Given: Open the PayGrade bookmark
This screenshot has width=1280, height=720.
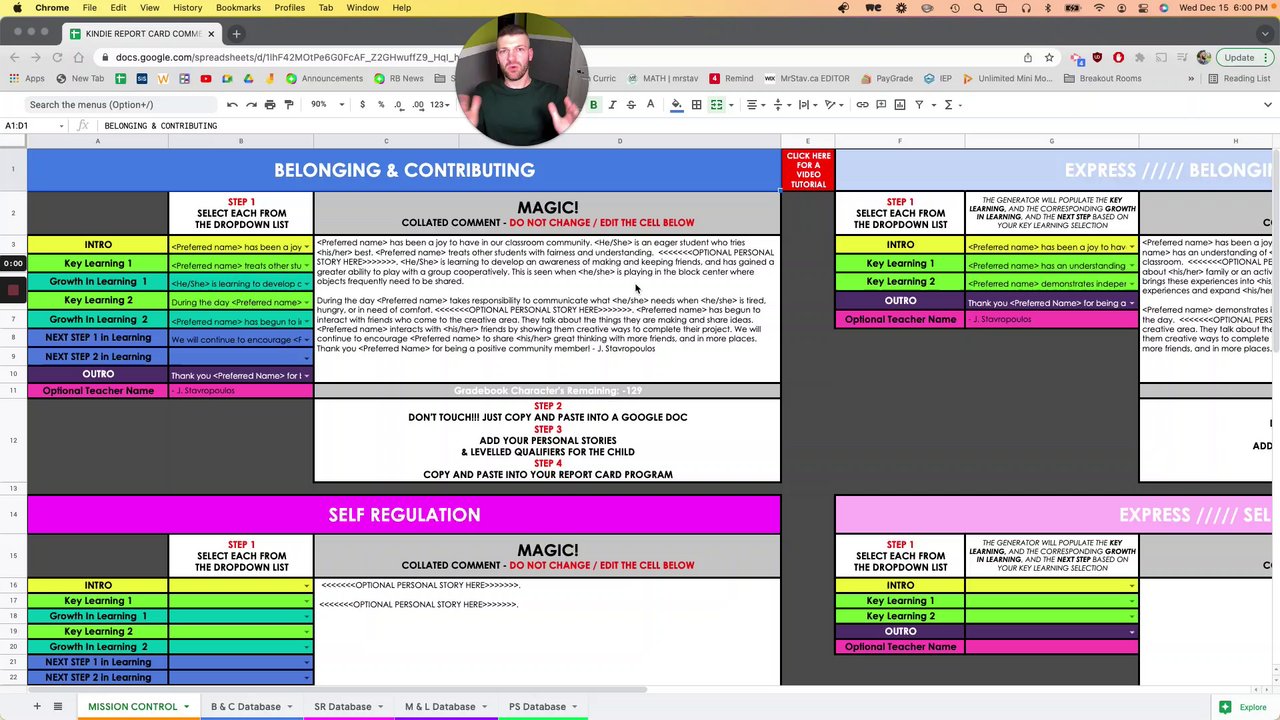Looking at the screenshot, I should point(885,78).
